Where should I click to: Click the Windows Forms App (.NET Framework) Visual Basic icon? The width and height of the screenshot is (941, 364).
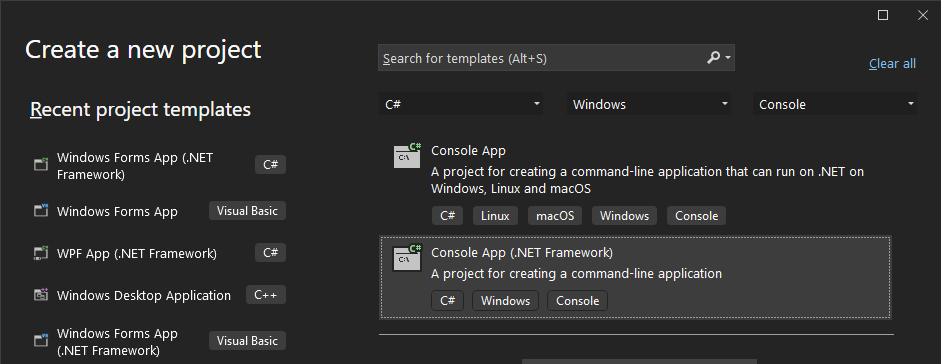point(41,341)
